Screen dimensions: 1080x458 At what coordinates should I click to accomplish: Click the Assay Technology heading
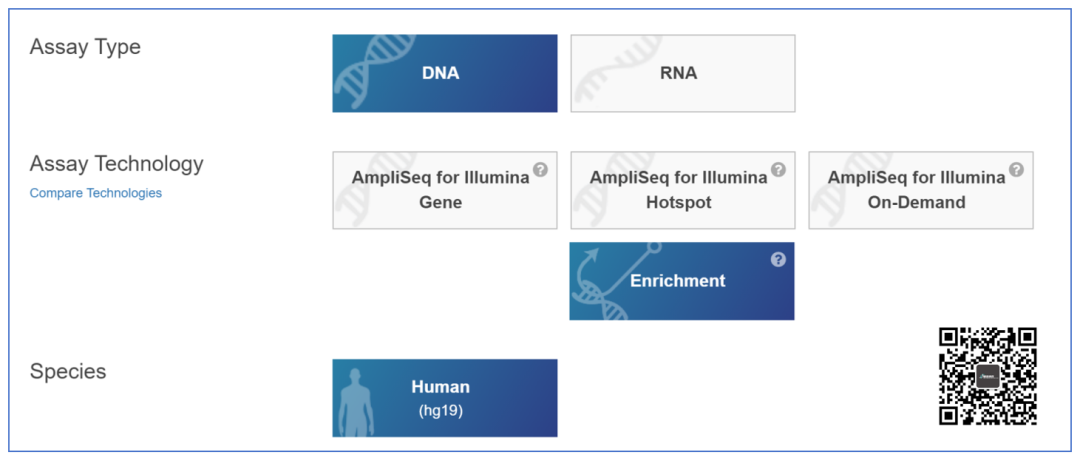[116, 164]
